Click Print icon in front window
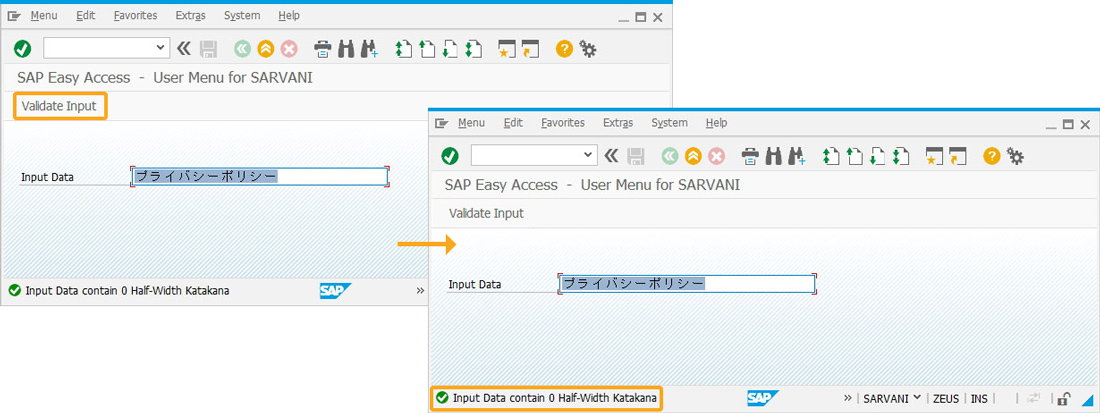Viewport: 1100px width, 413px height. (750, 156)
